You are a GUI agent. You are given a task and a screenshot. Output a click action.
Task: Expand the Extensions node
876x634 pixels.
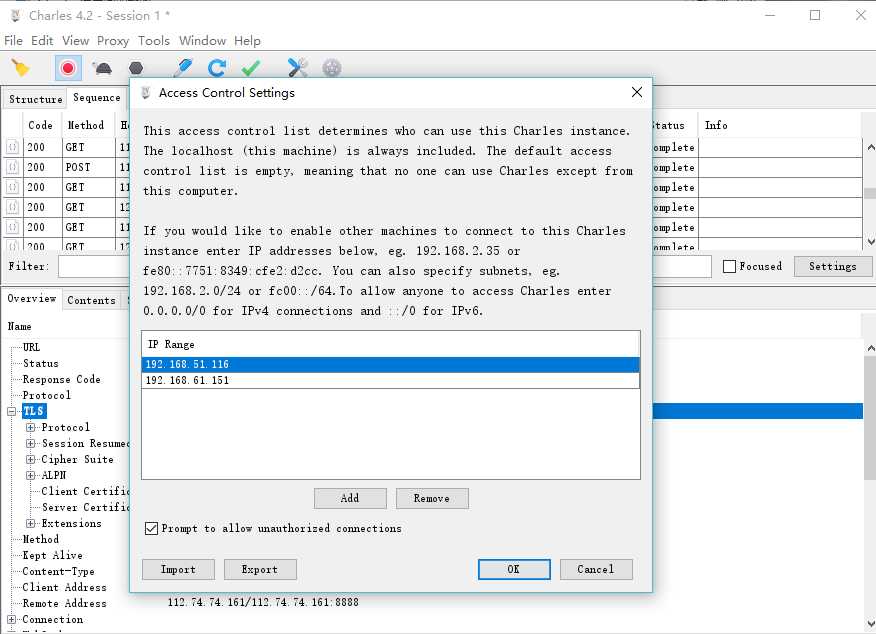(31, 523)
